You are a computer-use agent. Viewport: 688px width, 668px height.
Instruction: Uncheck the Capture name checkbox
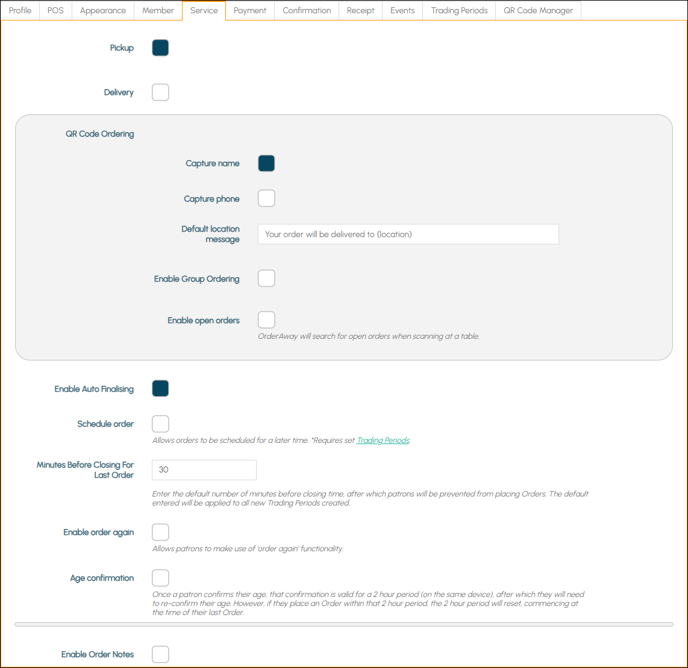click(x=266, y=163)
